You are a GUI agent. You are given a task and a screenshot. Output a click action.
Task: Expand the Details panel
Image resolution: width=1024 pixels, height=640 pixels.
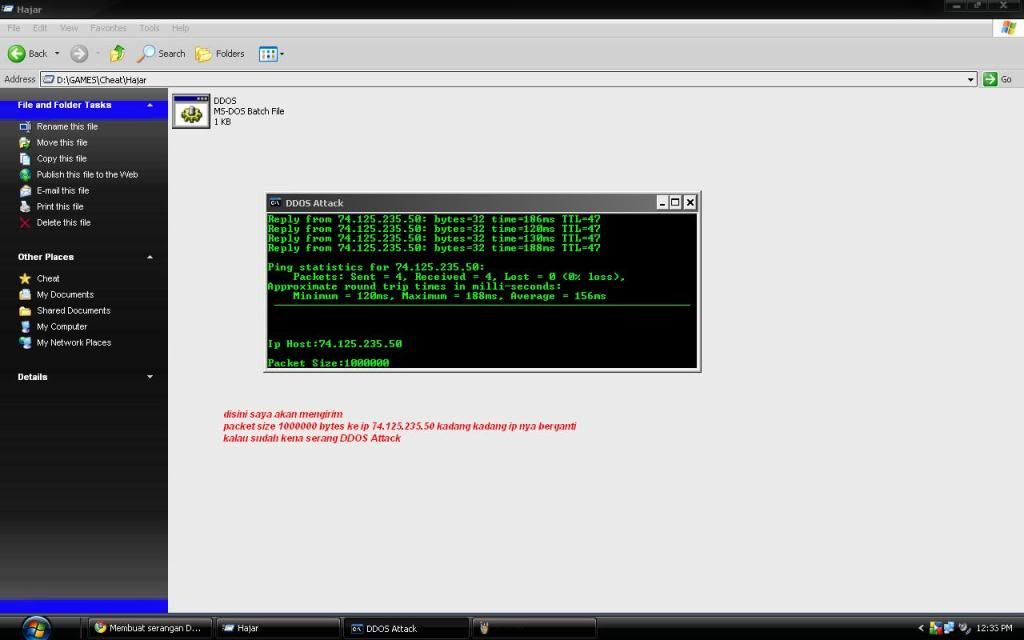click(150, 377)
